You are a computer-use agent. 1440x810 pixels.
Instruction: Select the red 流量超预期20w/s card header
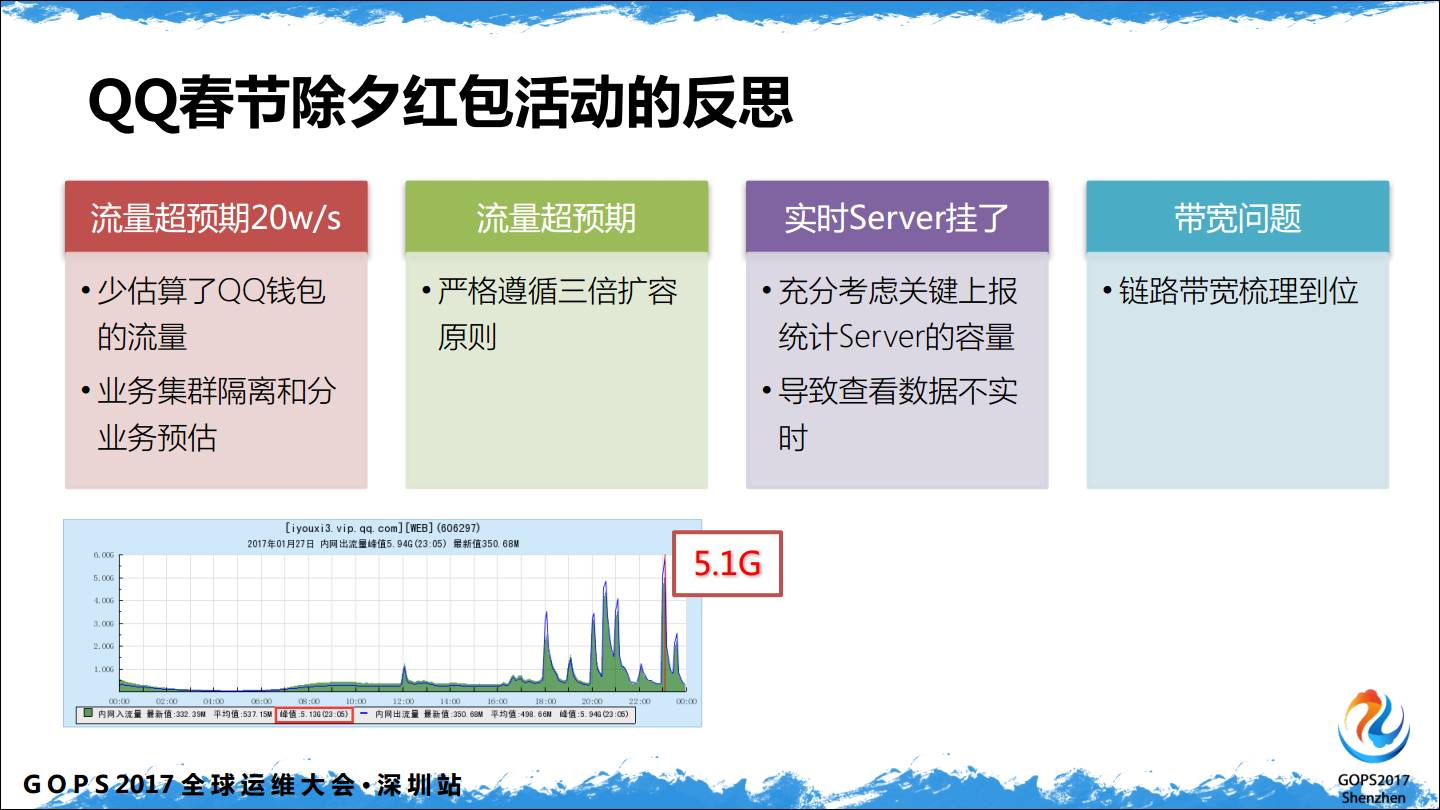(x=216, y=217)
